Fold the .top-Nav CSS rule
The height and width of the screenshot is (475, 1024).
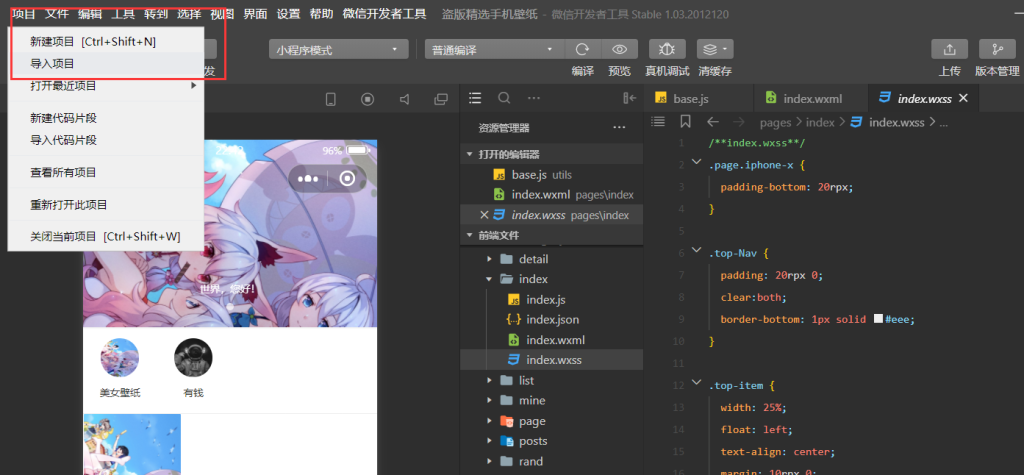(696, 252)
